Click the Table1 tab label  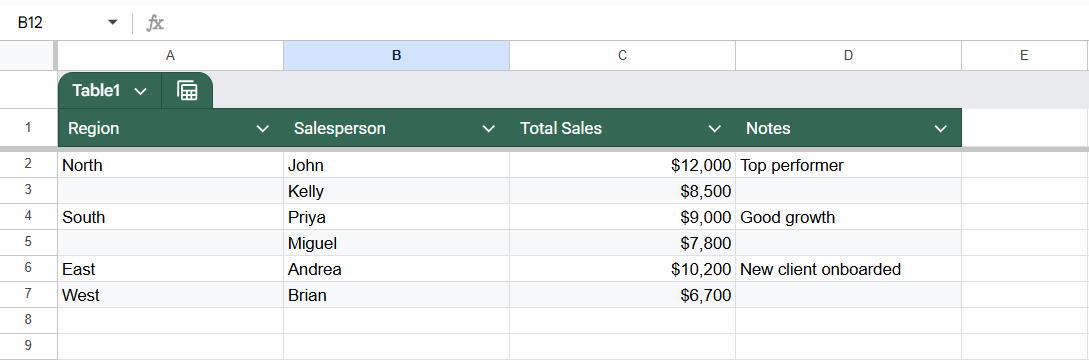point(97,91)
